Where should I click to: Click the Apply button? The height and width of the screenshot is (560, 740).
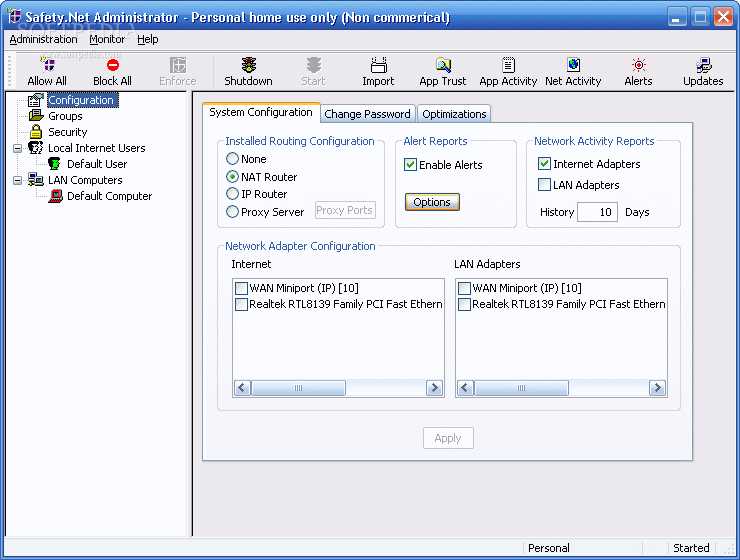pyautogui.click(x=448, y=438)
